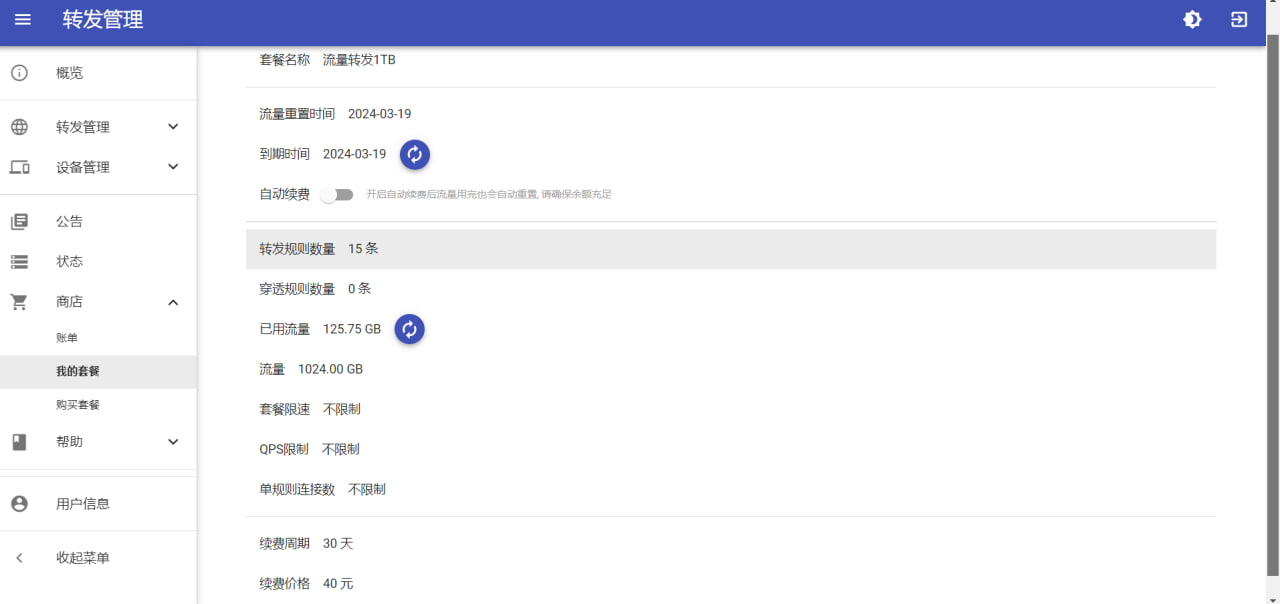Click the 公告 announcements icon
Image resolution: width=1280 pixels, height=604 pixels.
click(x=19, y=222)
